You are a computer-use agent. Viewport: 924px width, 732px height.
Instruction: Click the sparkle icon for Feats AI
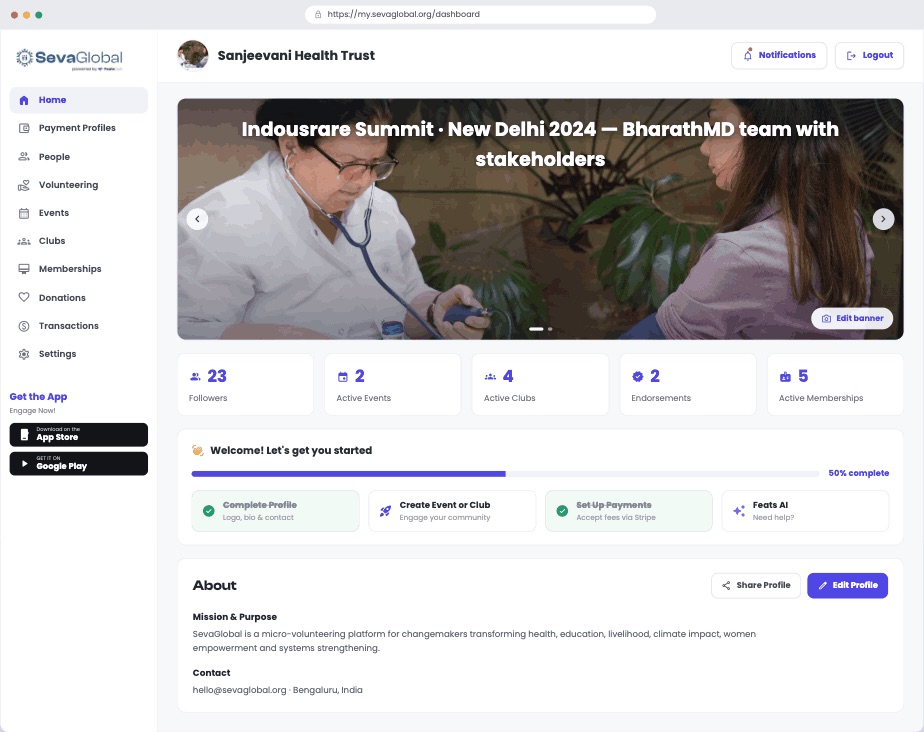tap(739, 511)
